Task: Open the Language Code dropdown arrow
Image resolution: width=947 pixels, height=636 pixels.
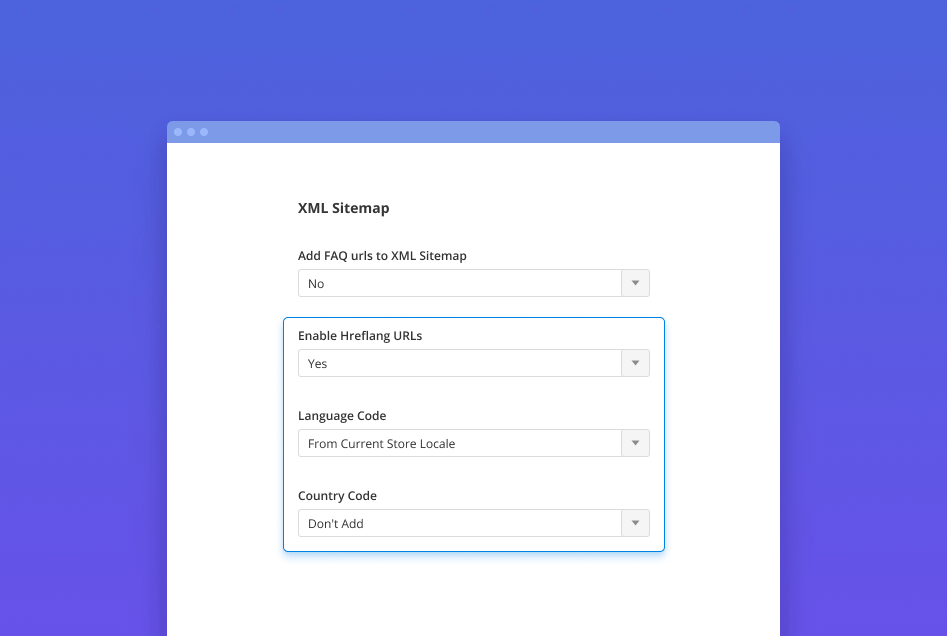Action: pos(635,444)
